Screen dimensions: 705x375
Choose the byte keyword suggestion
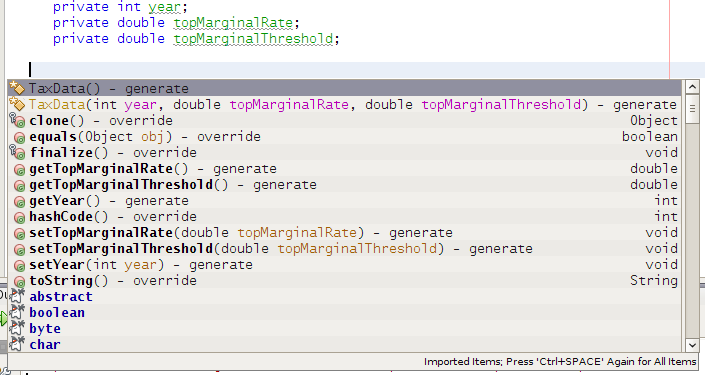344,329
